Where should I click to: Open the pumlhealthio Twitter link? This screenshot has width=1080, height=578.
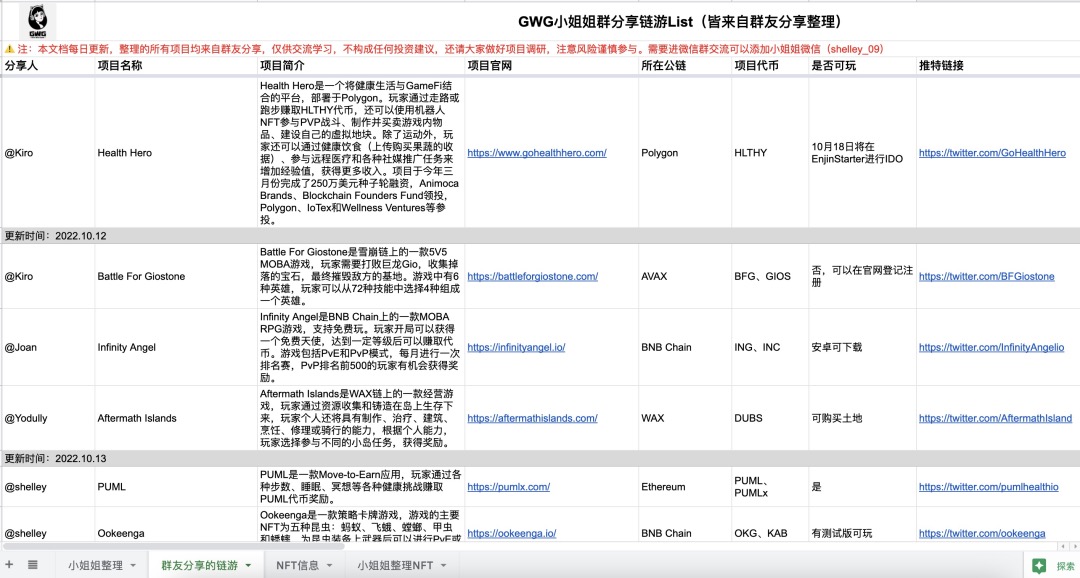tap(988, 487)
